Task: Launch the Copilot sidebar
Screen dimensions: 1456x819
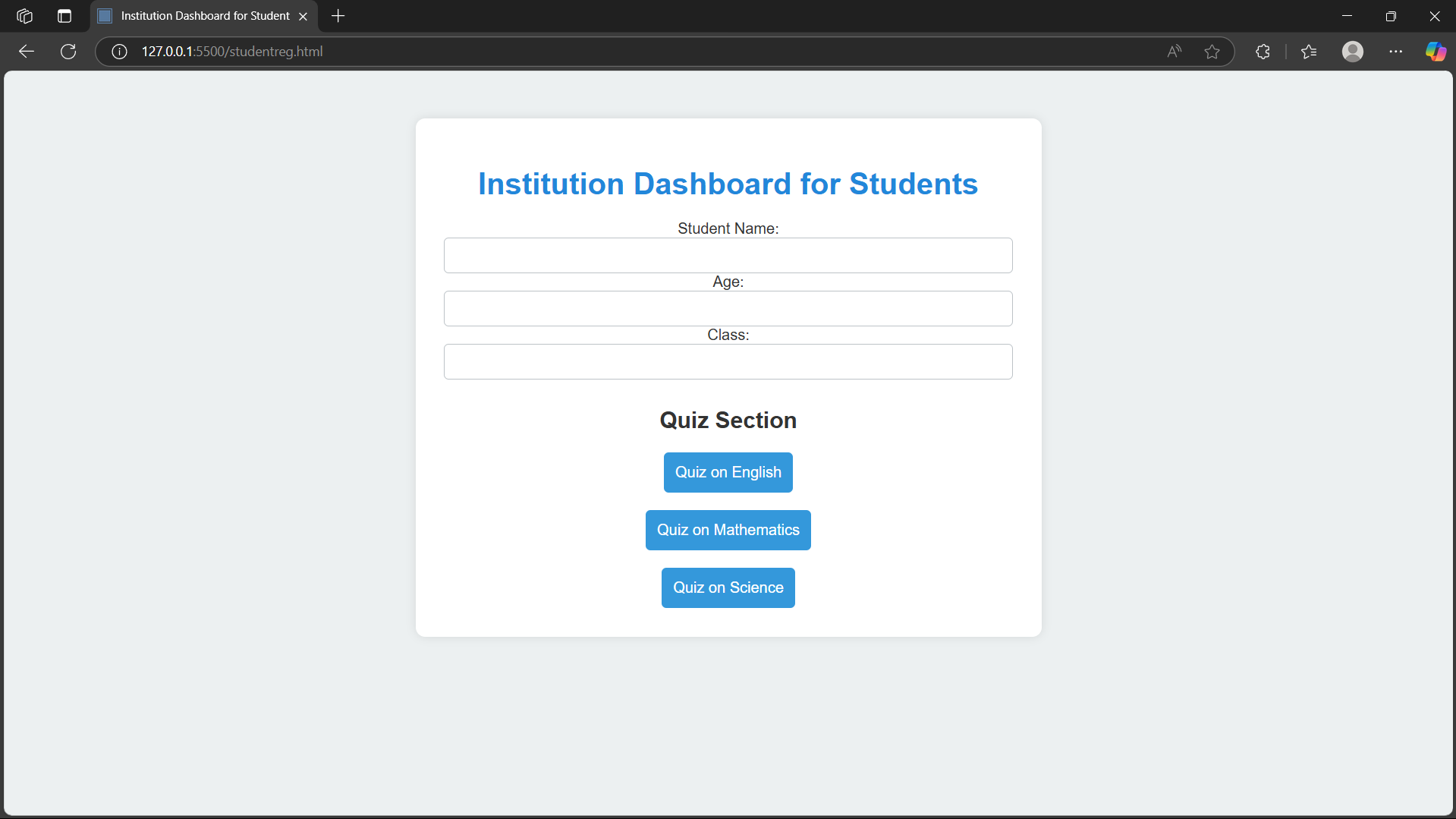Action: [1435, 52]
